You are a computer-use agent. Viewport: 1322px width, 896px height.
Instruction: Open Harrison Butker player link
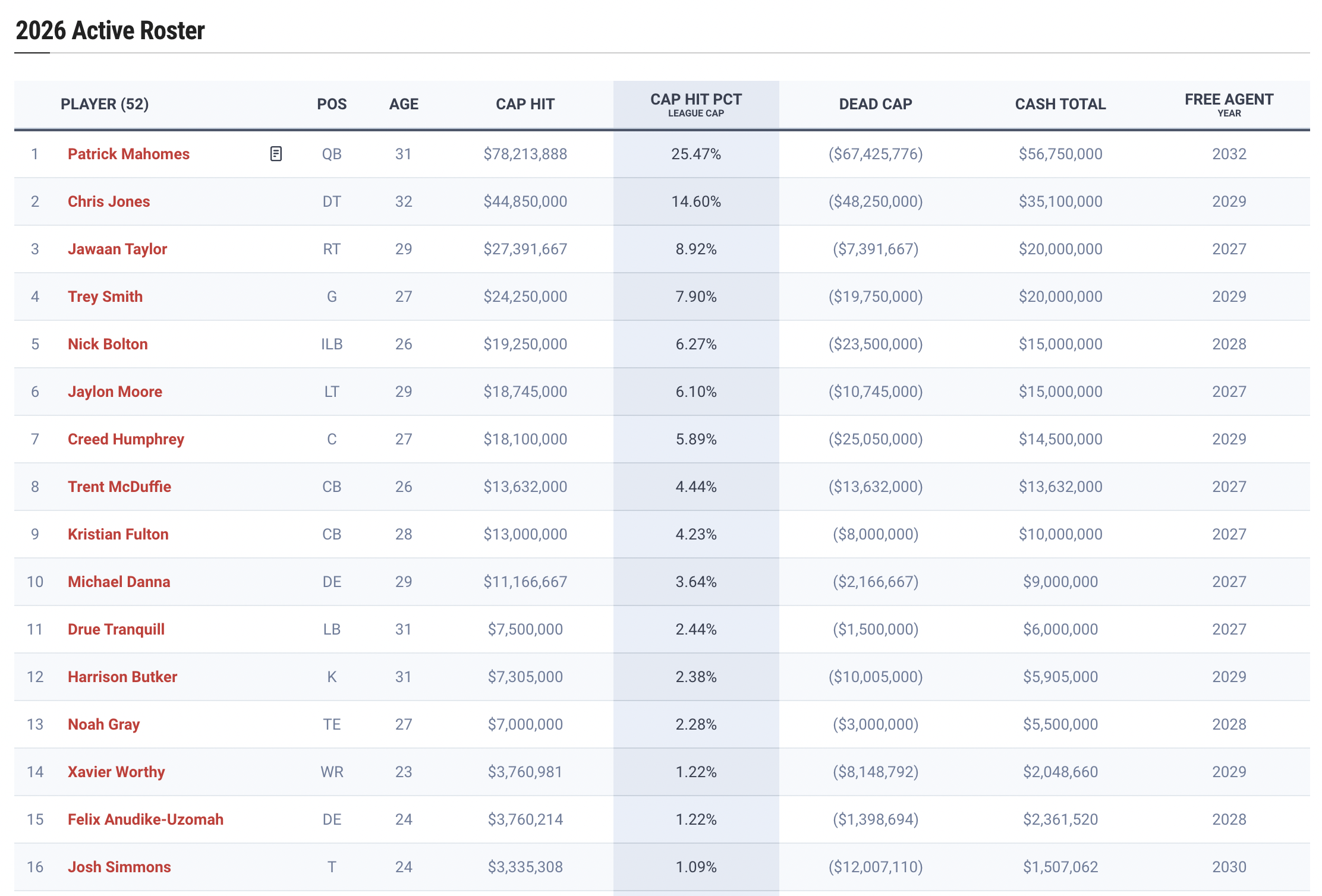pyautogui.click(x=122, y=677)
